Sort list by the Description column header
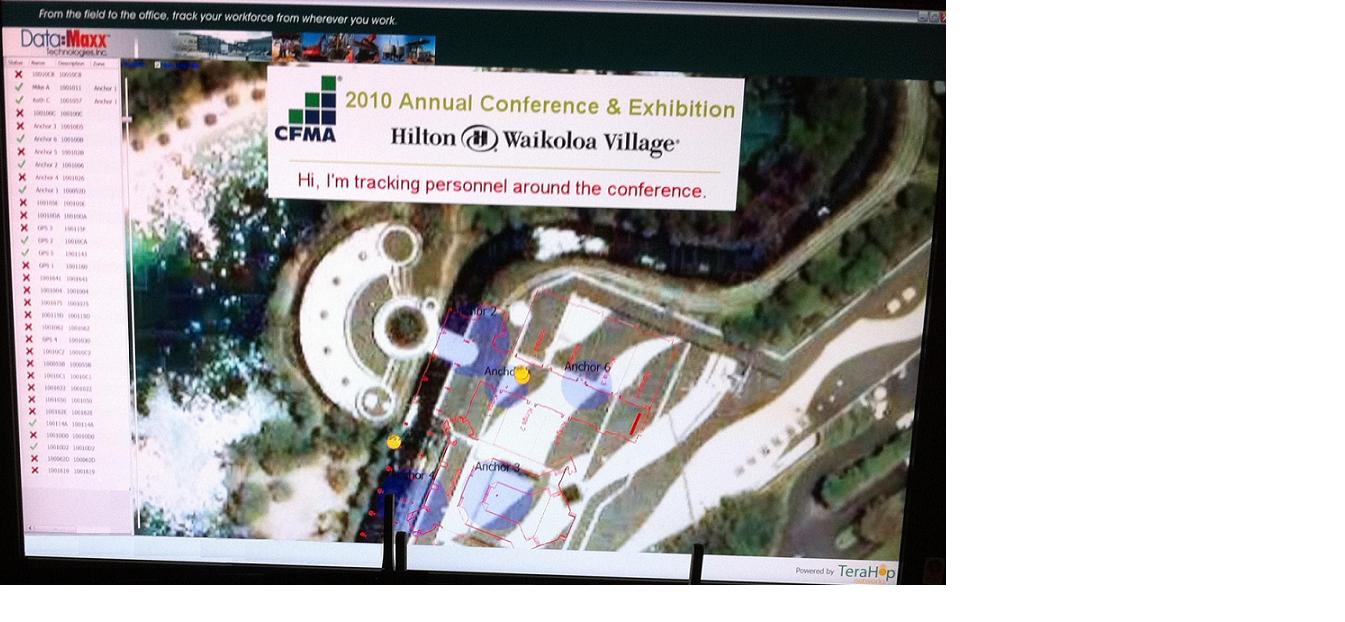The image size is (1345, 622). (x=71, y=63)
